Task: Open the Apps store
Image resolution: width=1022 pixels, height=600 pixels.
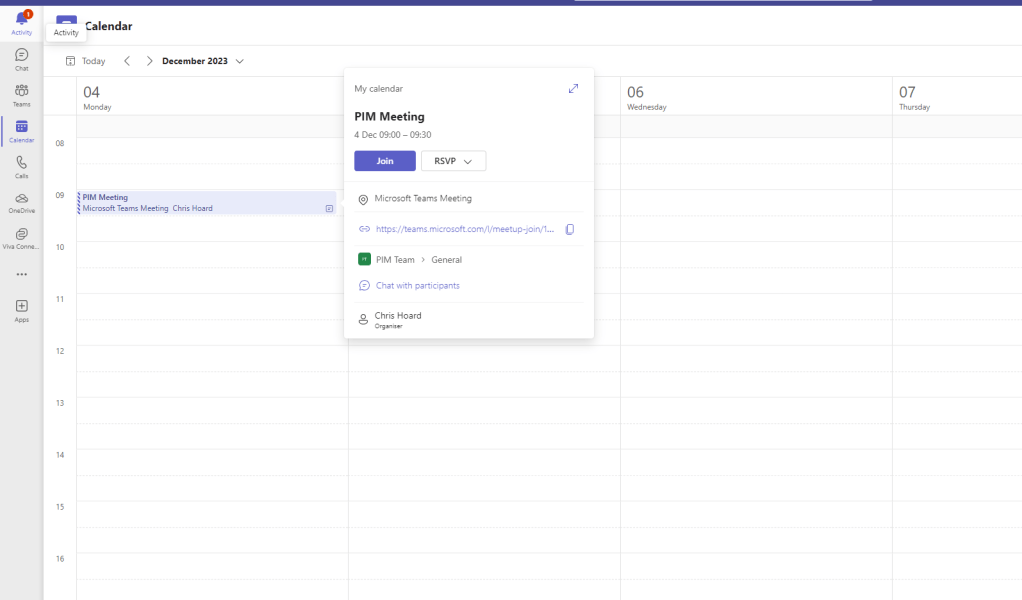Action: click(x=21, y=310)
